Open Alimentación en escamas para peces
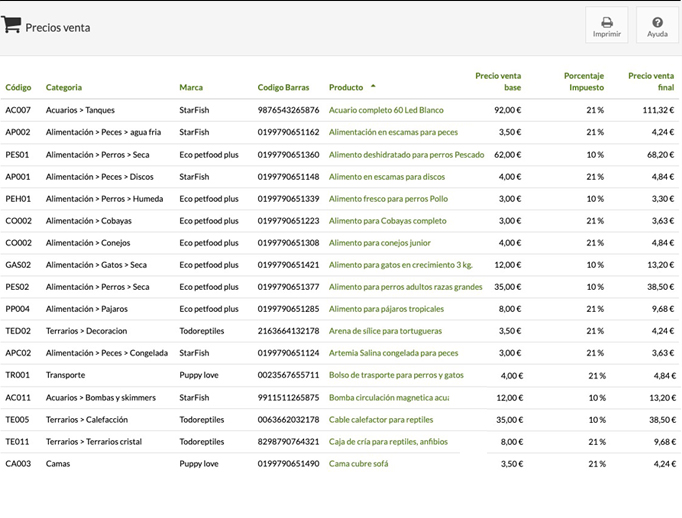This screenshot has height=518, width=682. click(x=393, y=132)
